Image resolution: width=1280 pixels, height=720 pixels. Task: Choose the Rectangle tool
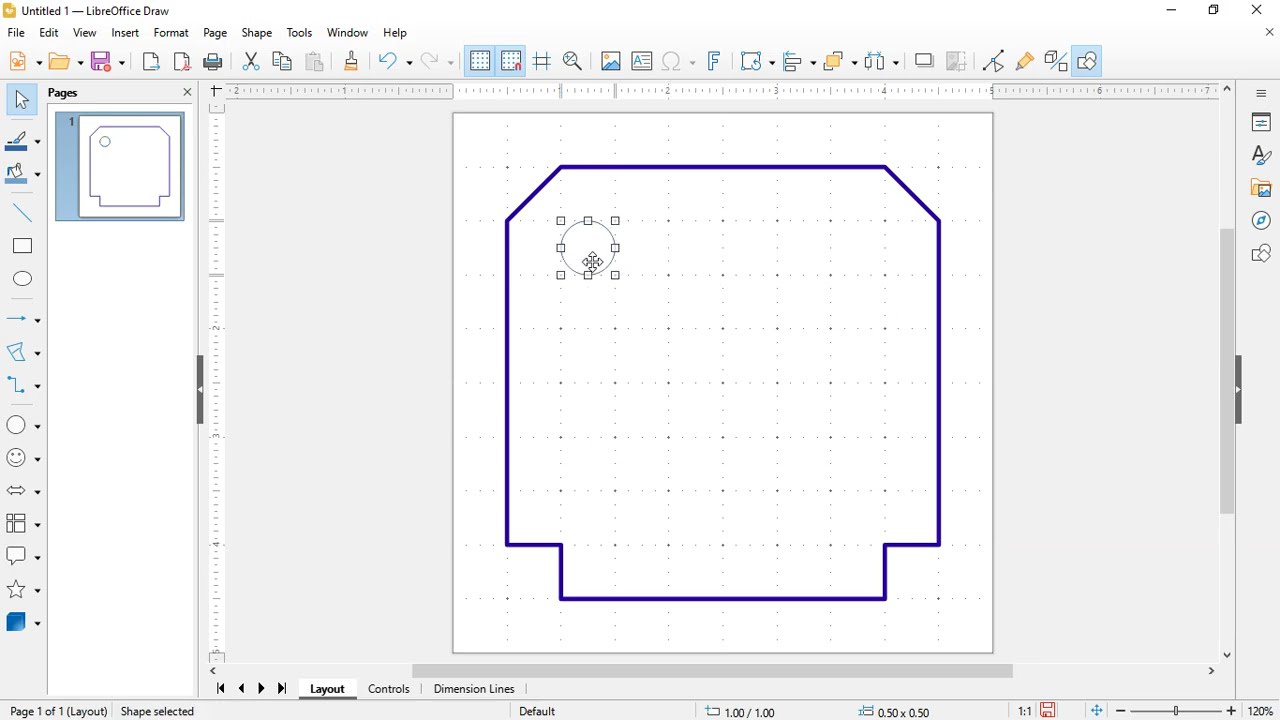click(22, 246)
